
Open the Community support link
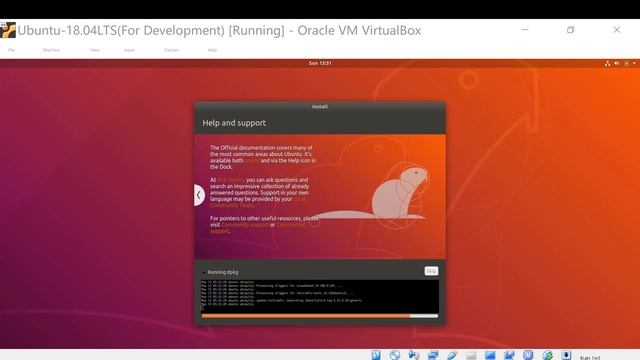click(x=245, y=225)
